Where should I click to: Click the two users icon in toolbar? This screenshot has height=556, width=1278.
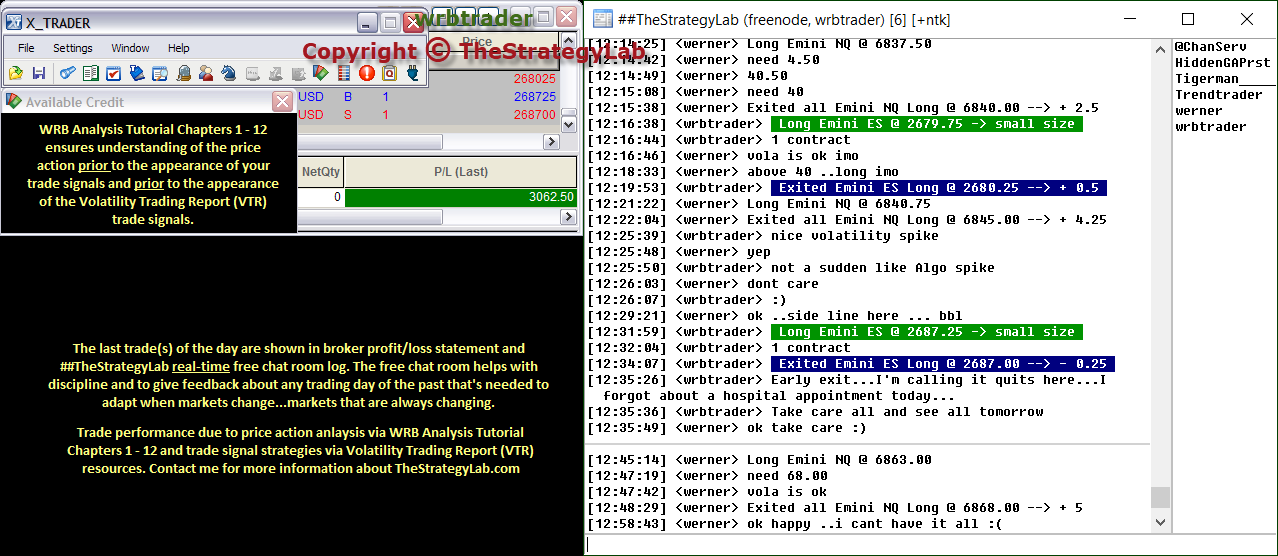[x=206, y=73]
